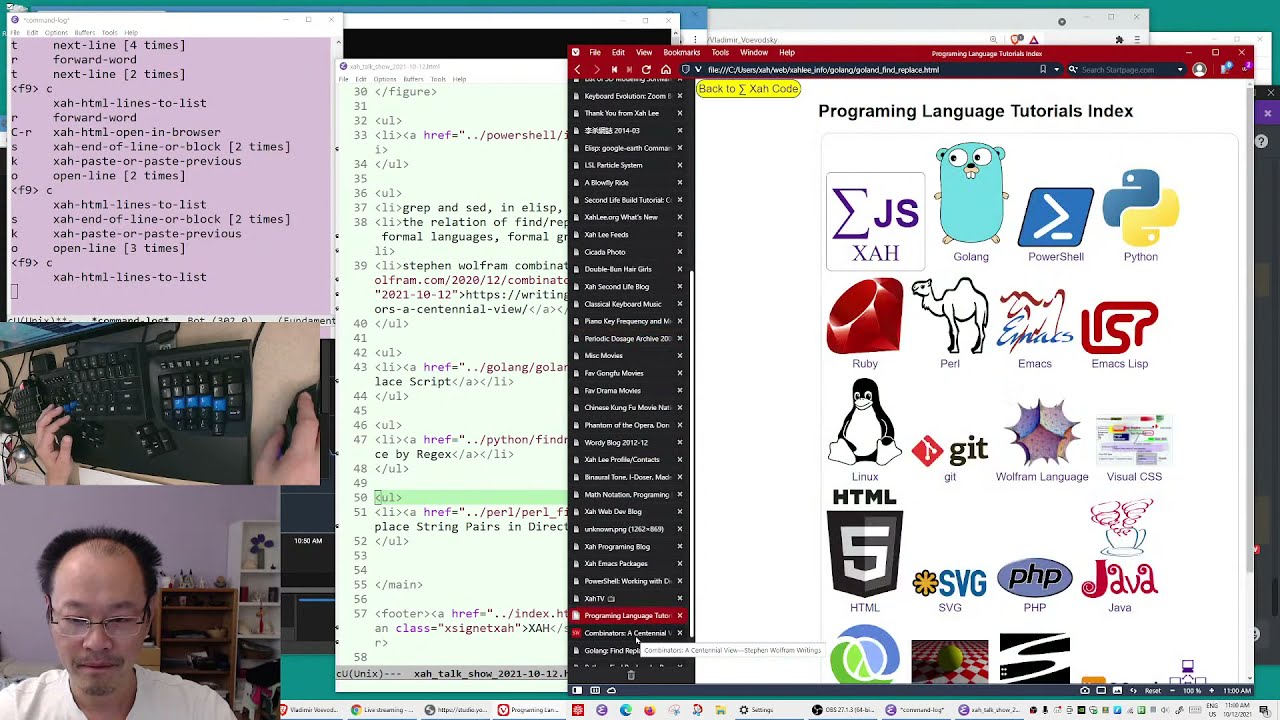Open the Visual CSS thumbnail
The image size is (1280, 720).
click(1134, 441)
